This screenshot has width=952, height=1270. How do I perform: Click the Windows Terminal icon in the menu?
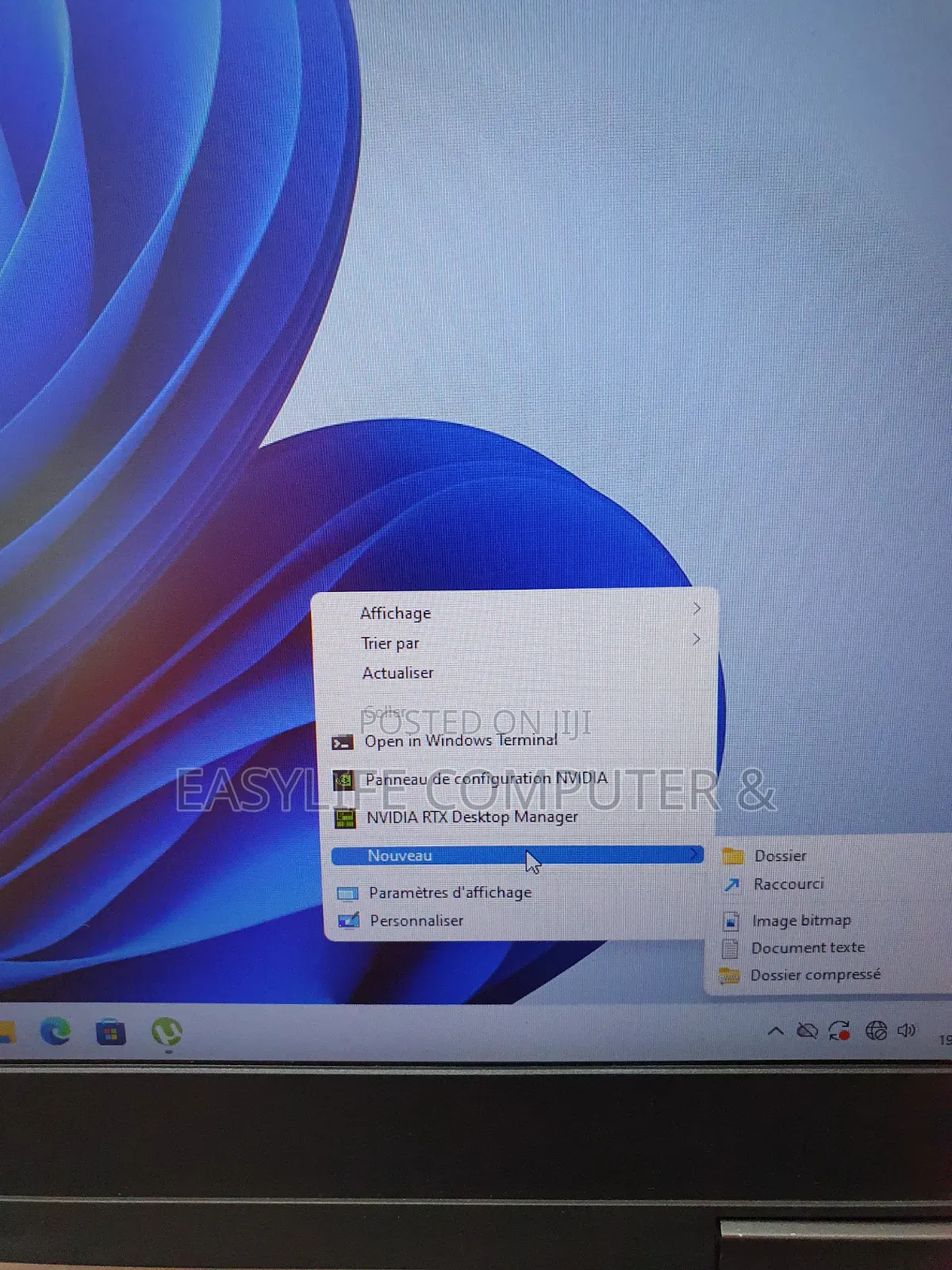point(342,743)
